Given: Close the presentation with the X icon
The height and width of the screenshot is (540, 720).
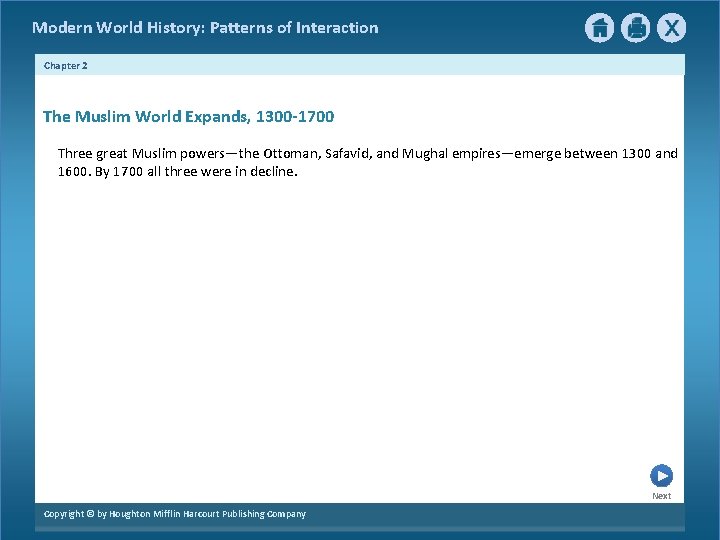Looking at the screenshot, I should 671,28.
